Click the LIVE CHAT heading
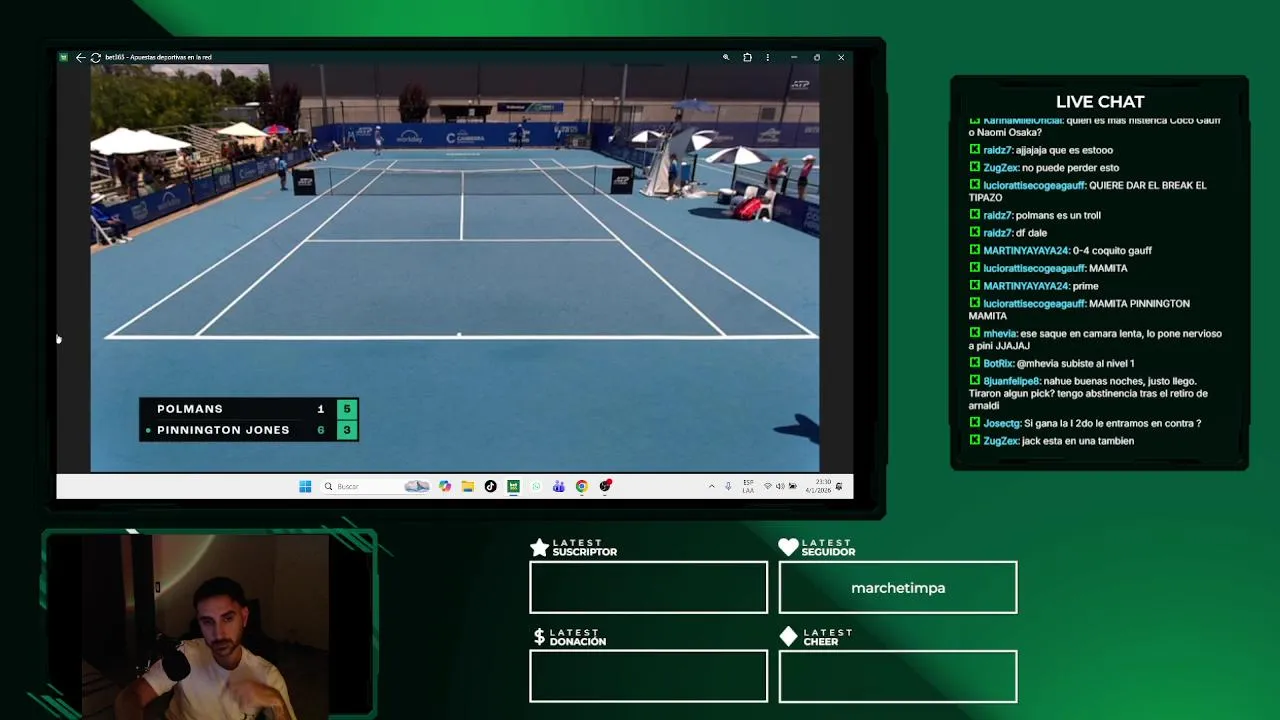1280x720 pixels. tap(1100, 102)
